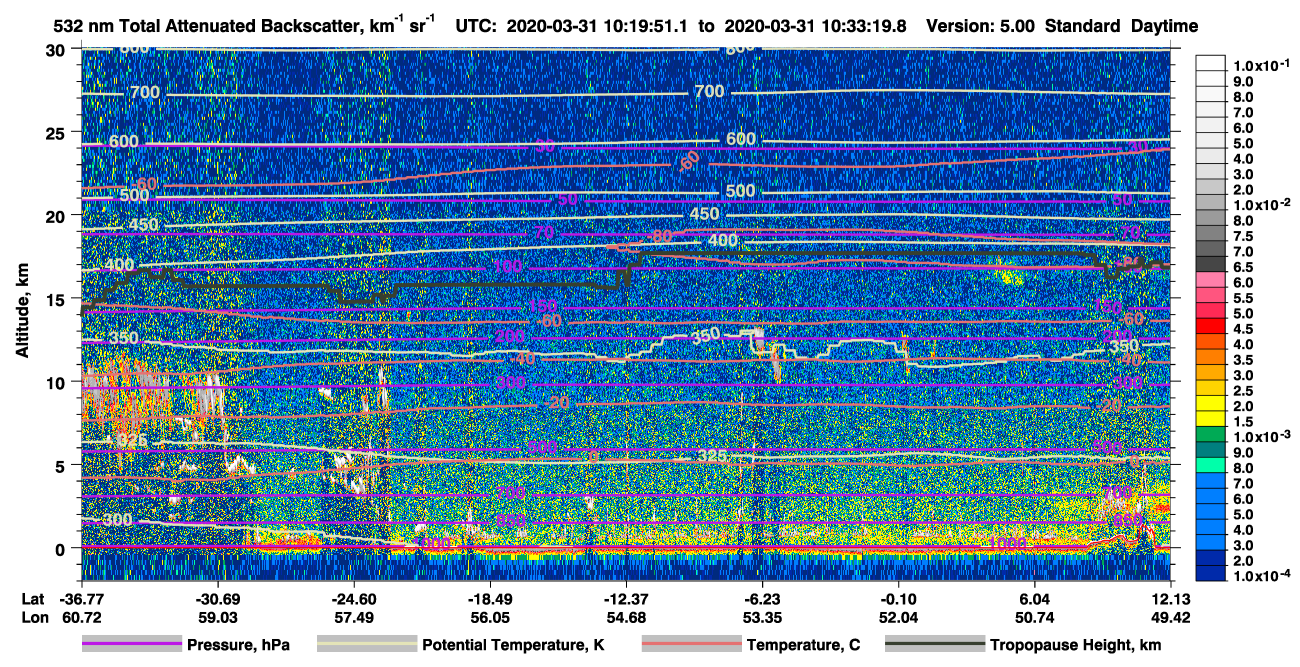This screenshot has width=1300, height=667.
Task: Click the 'Temperature, C' legend label
Action: click(803, 645)
